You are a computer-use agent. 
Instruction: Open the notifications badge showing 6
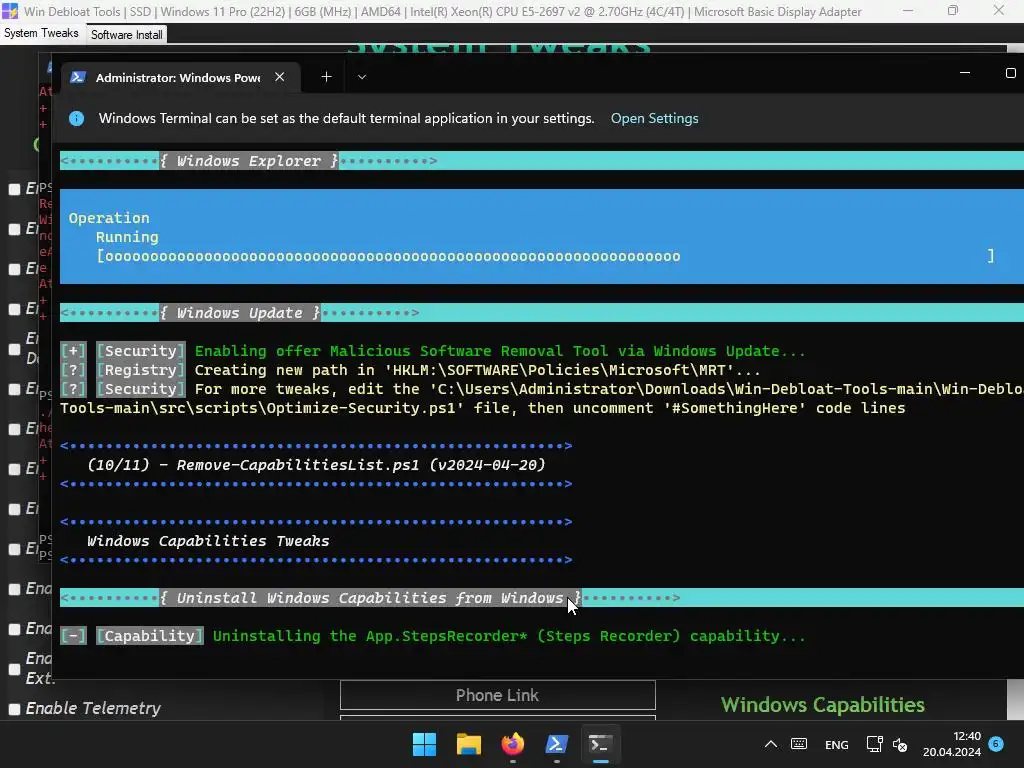996,743
